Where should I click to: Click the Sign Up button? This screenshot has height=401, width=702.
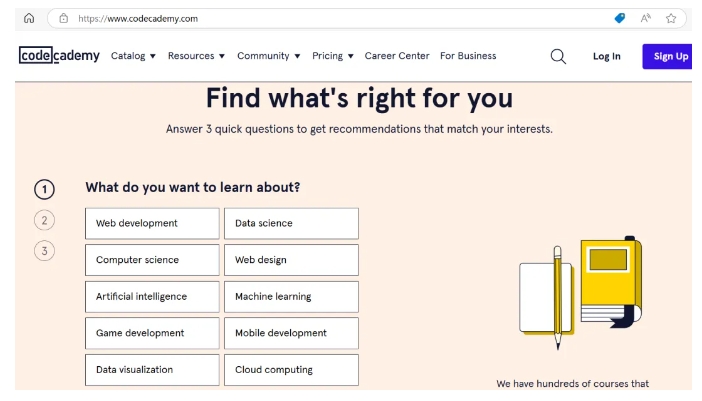[670, 56]
